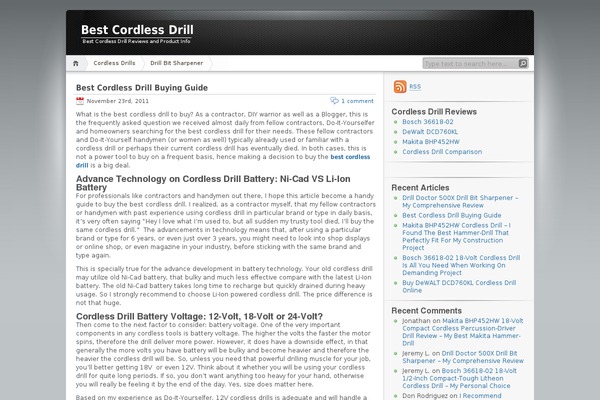Screen dimensions: 600x400
Task: Open Makita BHP452HW Cordless Drill recent article
Action: (456, 237)
